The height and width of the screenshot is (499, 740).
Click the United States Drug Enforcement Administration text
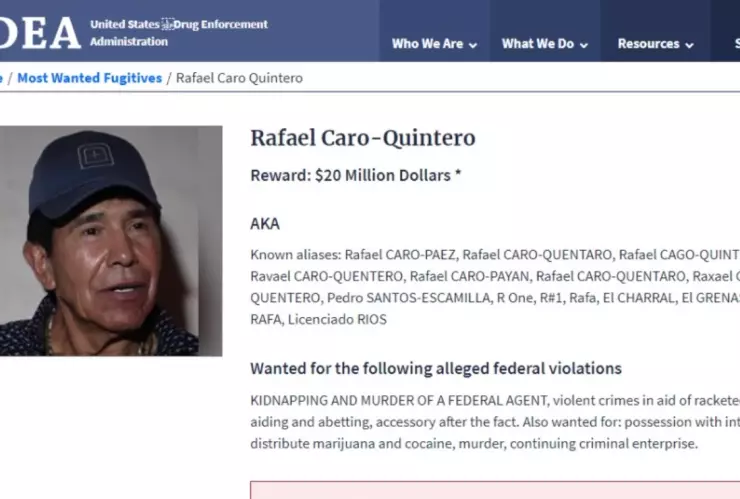[x=179, y=33]
